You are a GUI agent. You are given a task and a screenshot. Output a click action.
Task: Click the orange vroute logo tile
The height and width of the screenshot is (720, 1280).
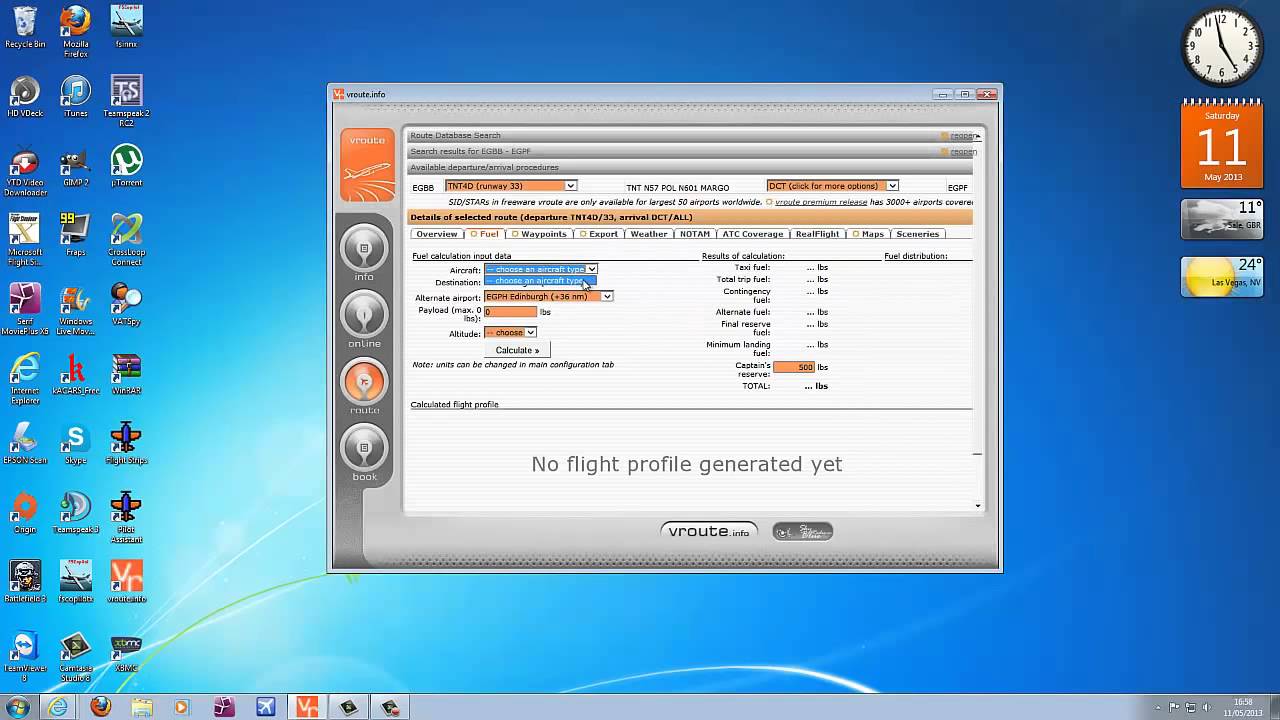click(367, 165)
